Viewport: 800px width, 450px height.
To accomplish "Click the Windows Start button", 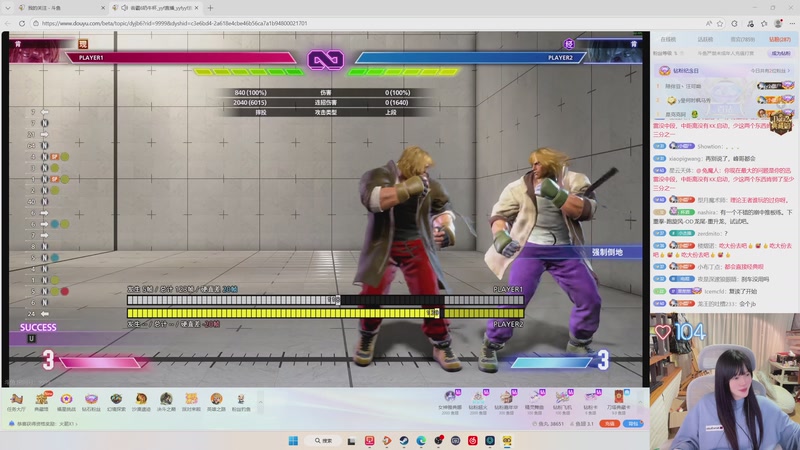I will [x=293, y=440].
